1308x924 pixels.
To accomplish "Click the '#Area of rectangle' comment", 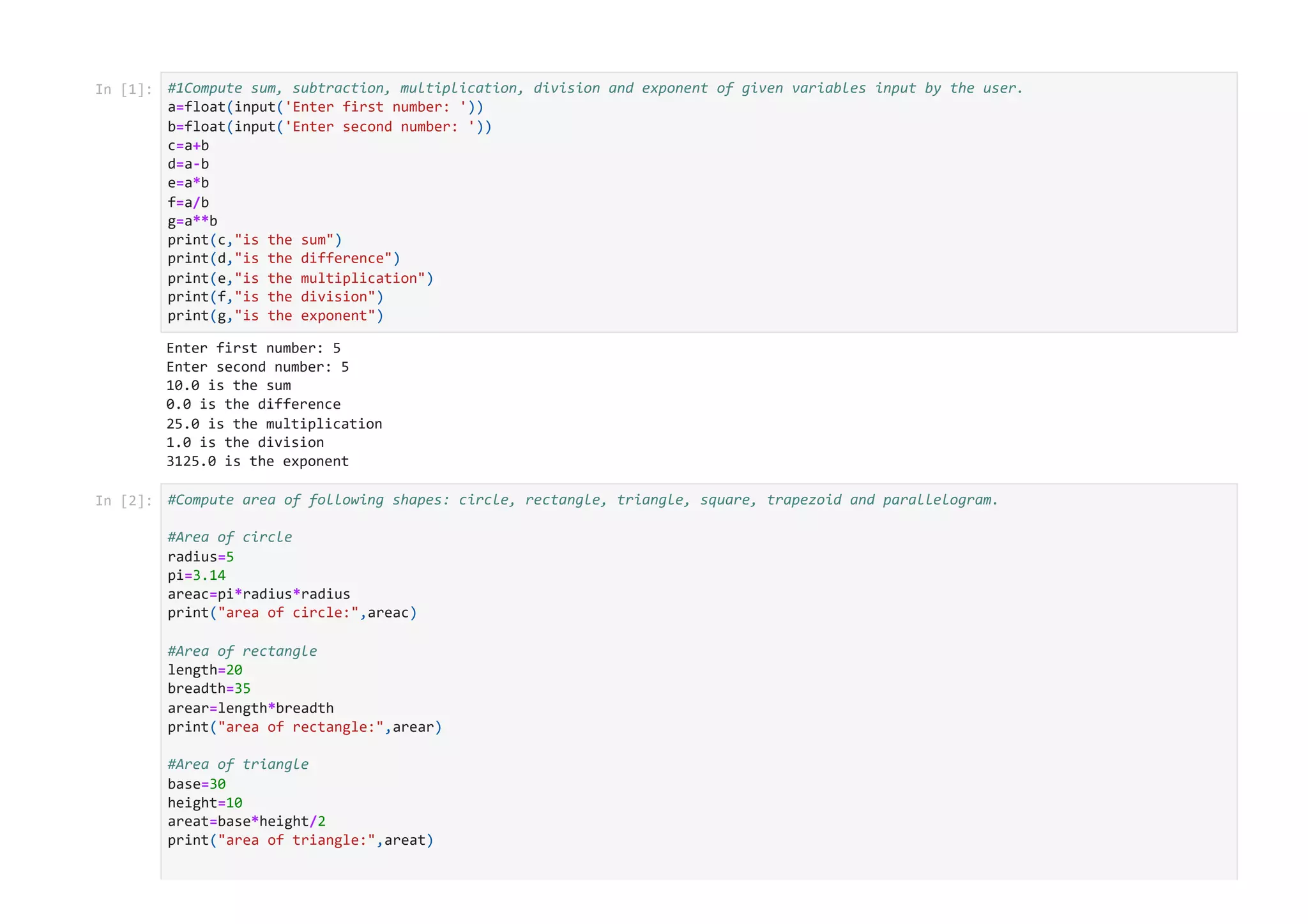I will (242, 651).
